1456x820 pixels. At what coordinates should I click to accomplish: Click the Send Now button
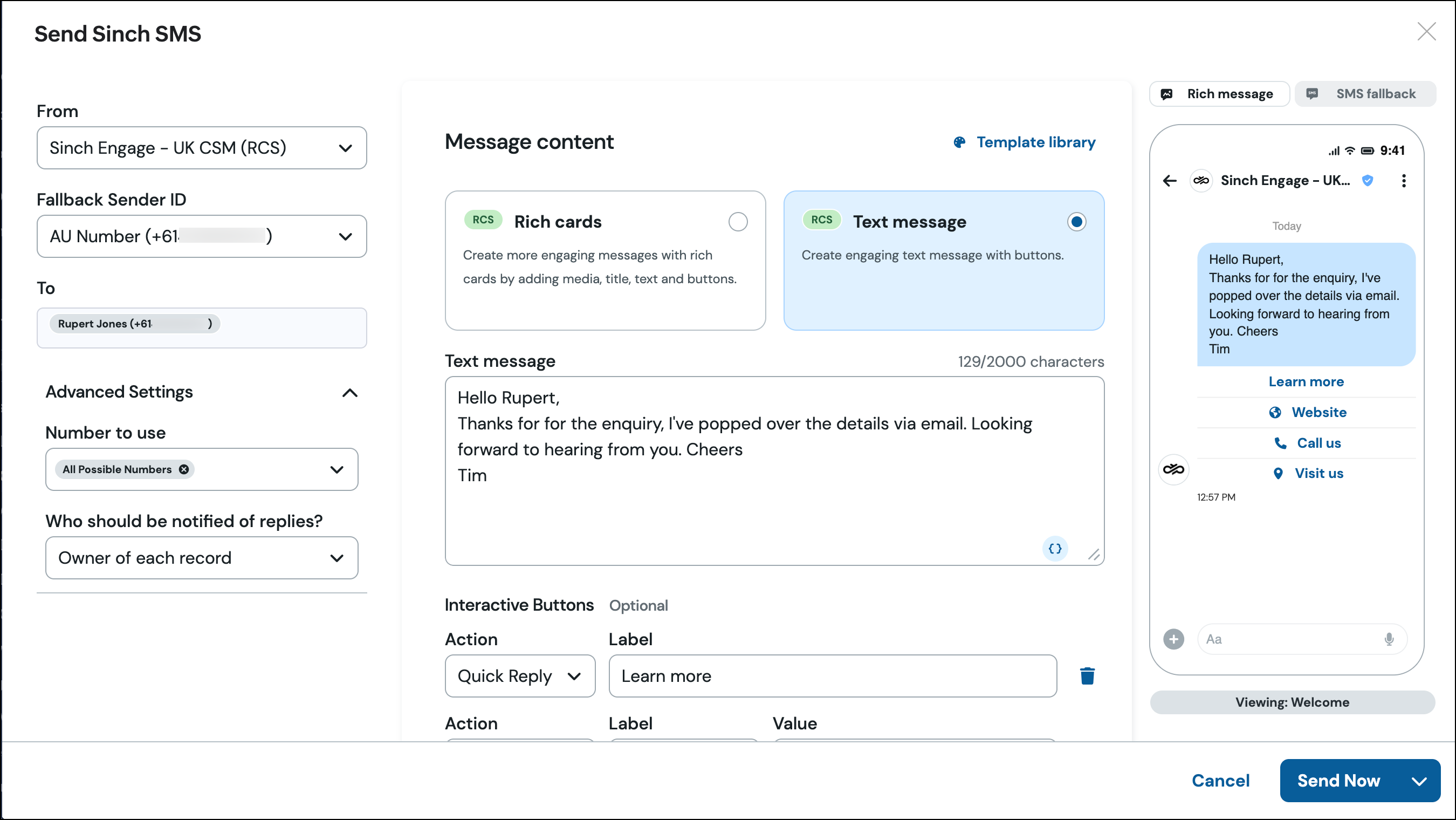coord(1338,781)
